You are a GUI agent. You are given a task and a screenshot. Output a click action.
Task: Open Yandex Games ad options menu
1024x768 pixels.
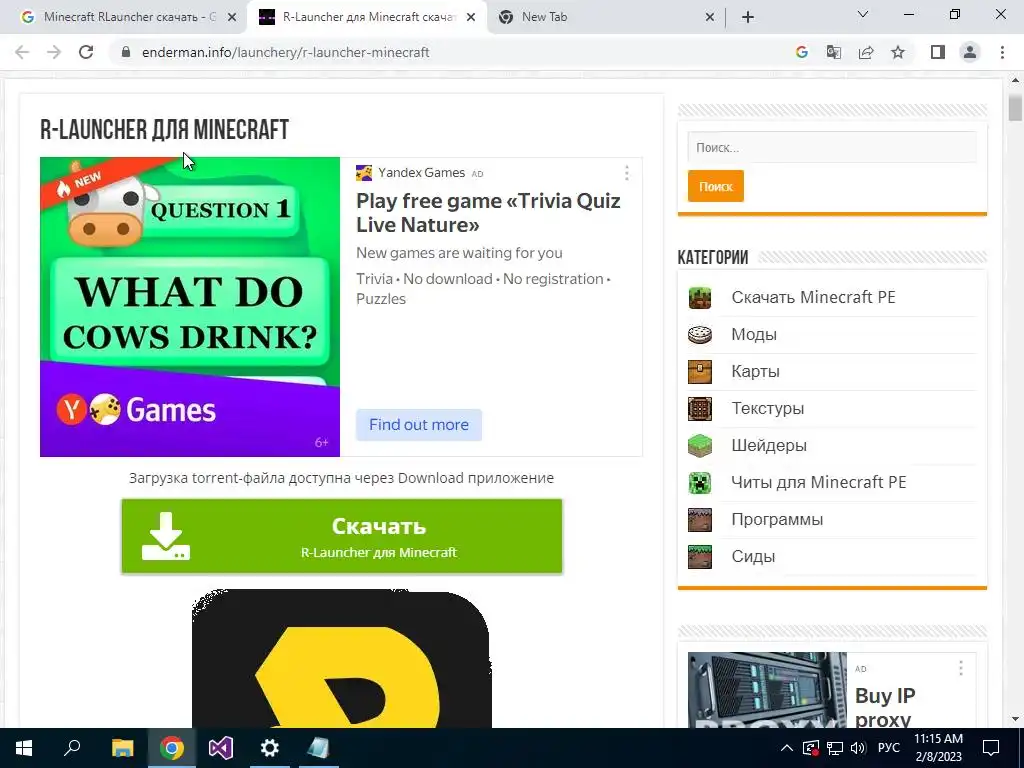coord(626,173)
